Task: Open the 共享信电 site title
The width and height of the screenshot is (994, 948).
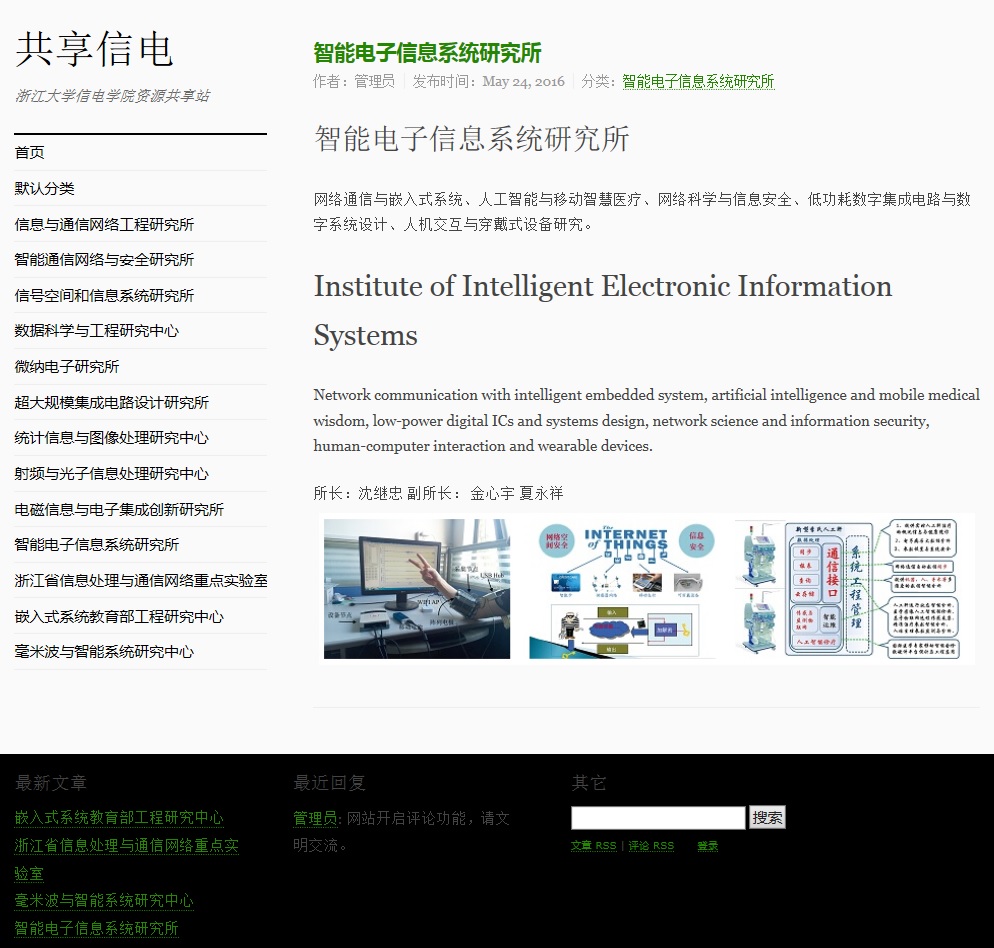Action: (x=94, y=49)
